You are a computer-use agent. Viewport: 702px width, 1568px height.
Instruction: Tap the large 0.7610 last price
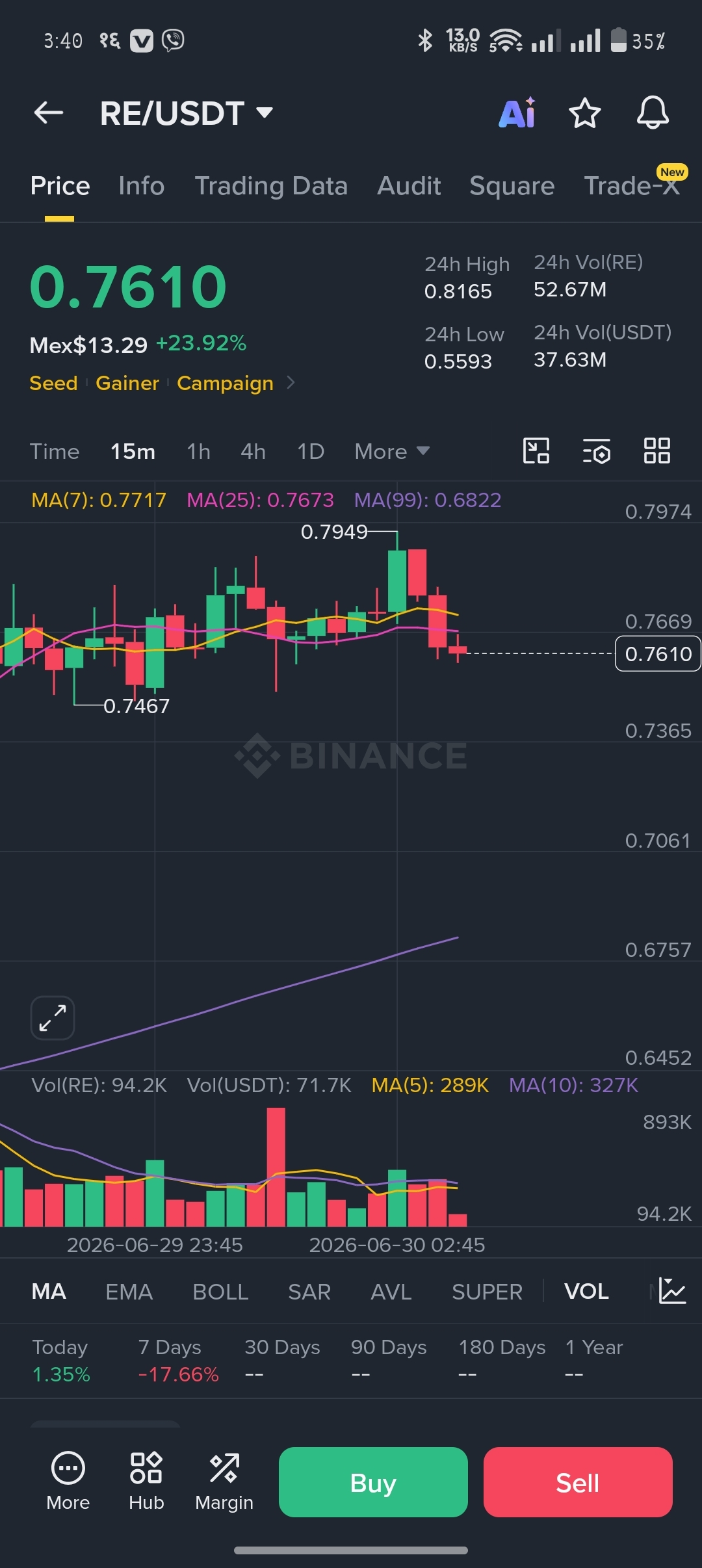[x=128, y=287]
